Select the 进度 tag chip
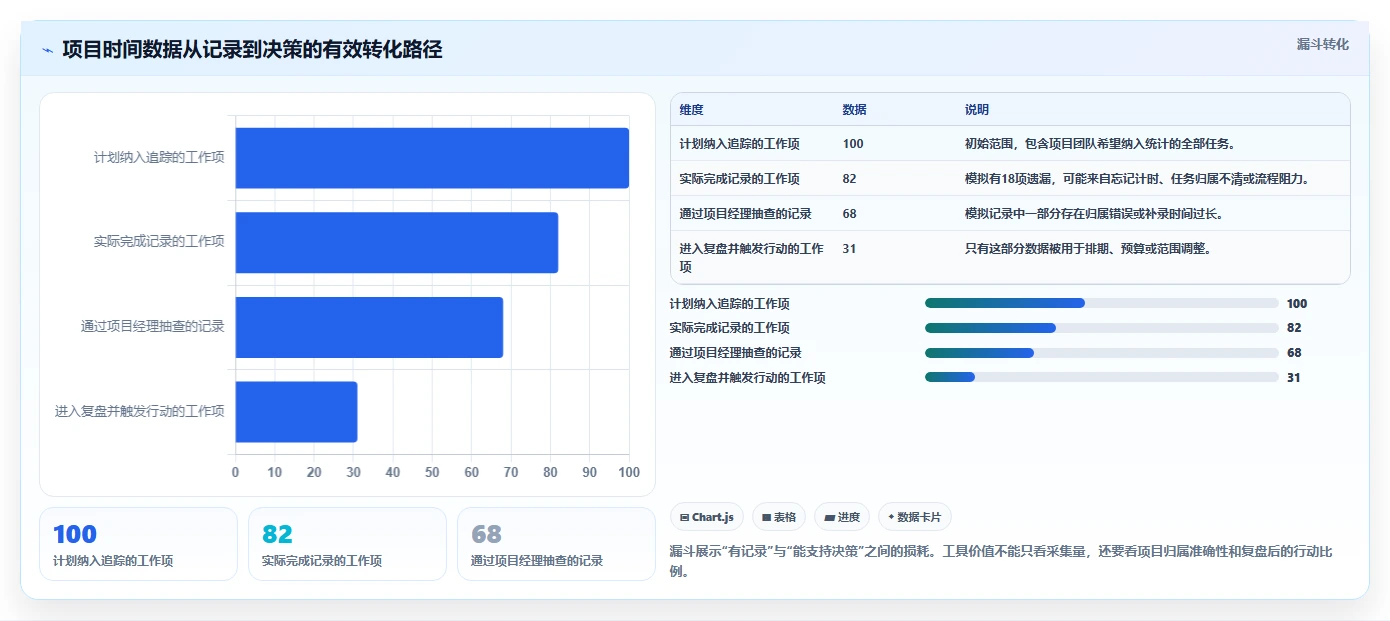Viewport: 1390px width, 621px height. (x=842, y=517)
